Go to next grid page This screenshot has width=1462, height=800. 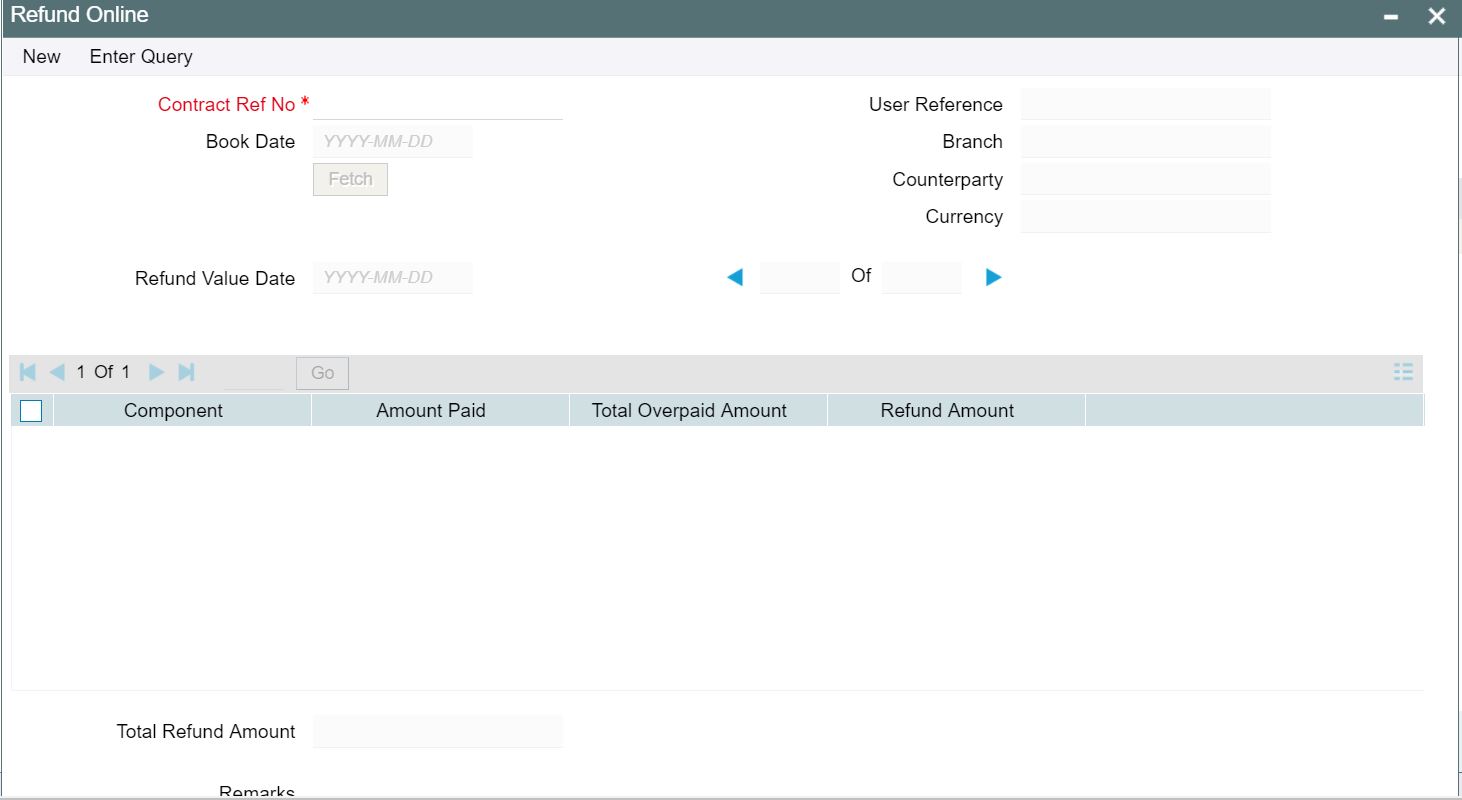156,372
